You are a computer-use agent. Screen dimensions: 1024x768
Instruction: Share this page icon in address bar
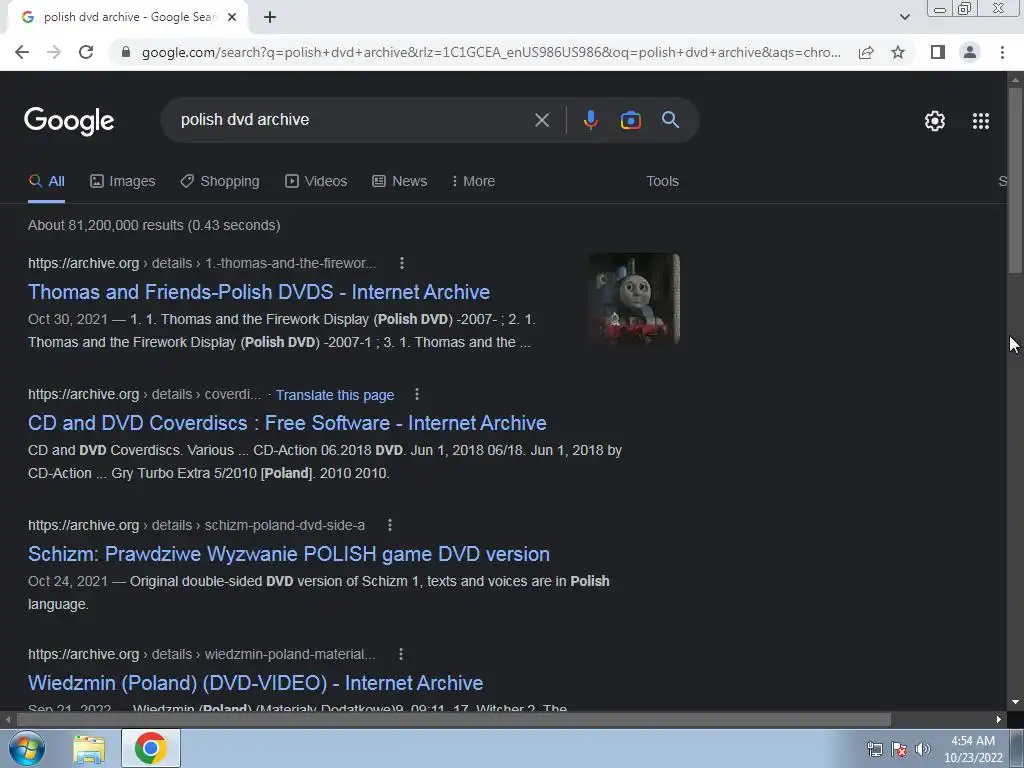866,52
